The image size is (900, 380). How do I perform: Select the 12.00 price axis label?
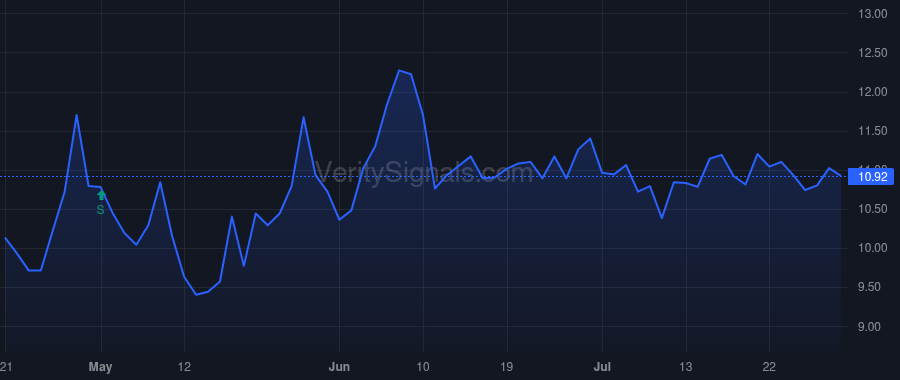(x=872, y=92)
